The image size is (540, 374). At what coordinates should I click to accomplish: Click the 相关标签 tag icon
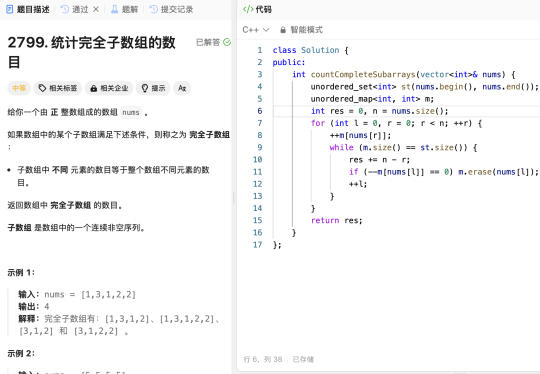42,88
